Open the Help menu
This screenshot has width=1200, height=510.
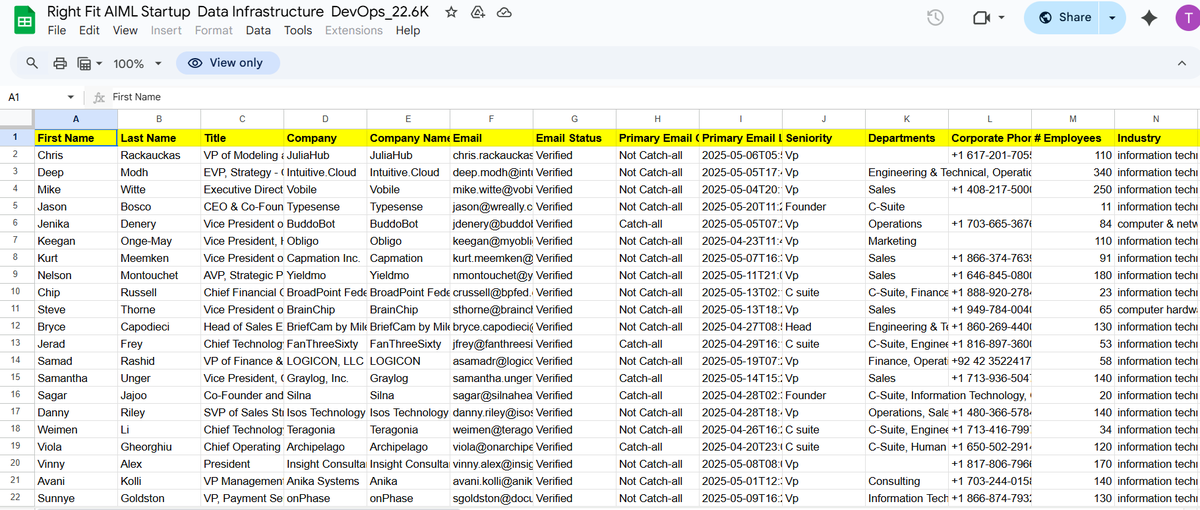click(408, 31)
